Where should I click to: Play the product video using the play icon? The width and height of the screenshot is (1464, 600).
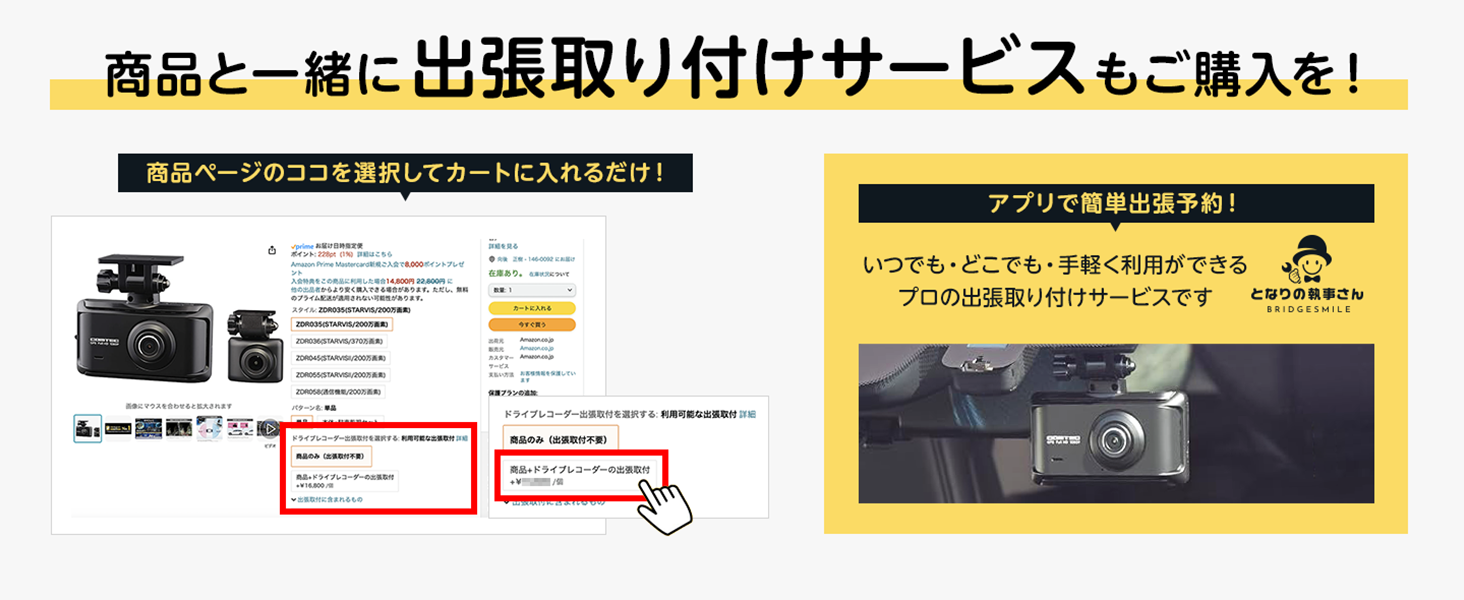[x=268, y=429]
